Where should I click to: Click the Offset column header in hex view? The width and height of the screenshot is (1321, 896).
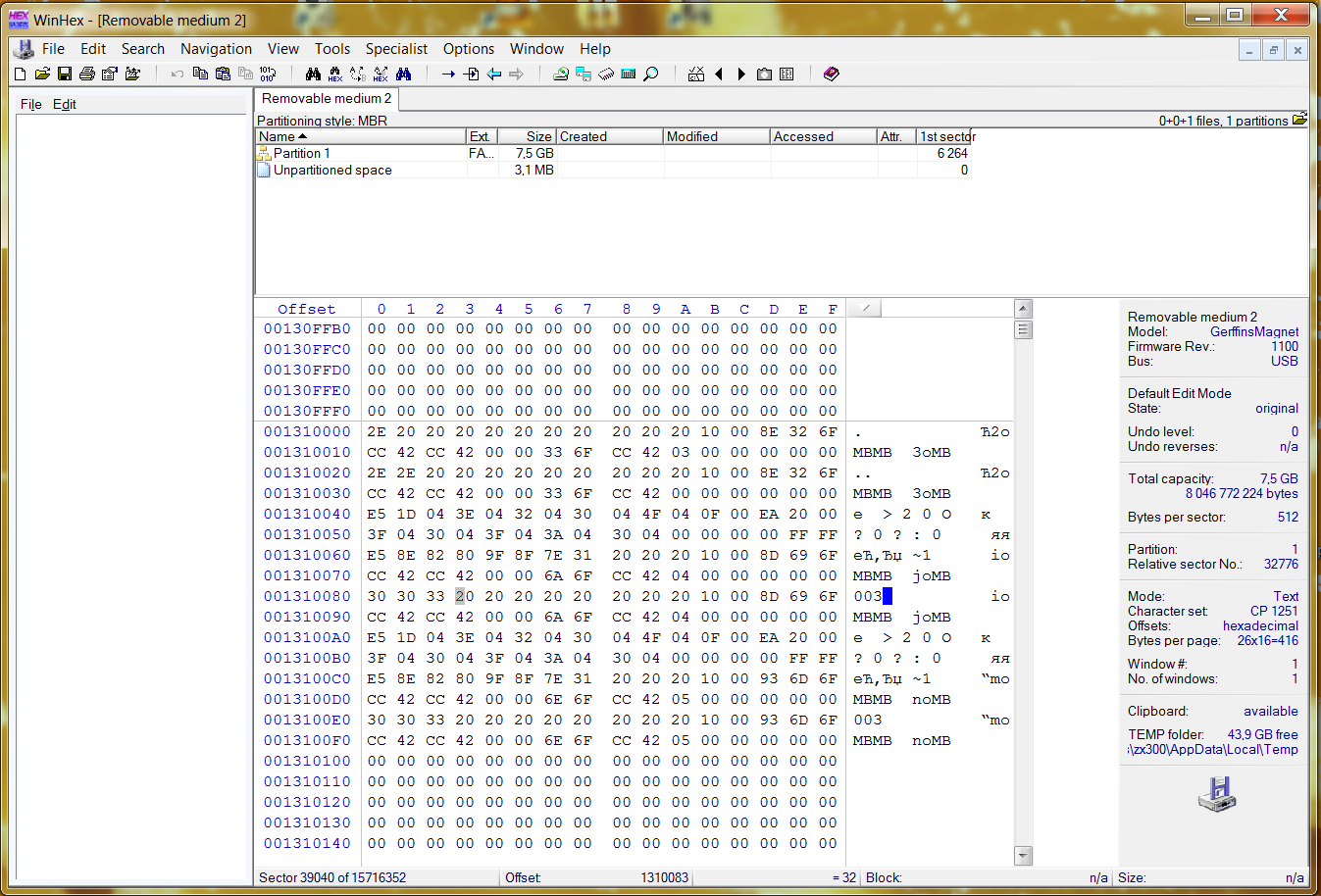306,309
